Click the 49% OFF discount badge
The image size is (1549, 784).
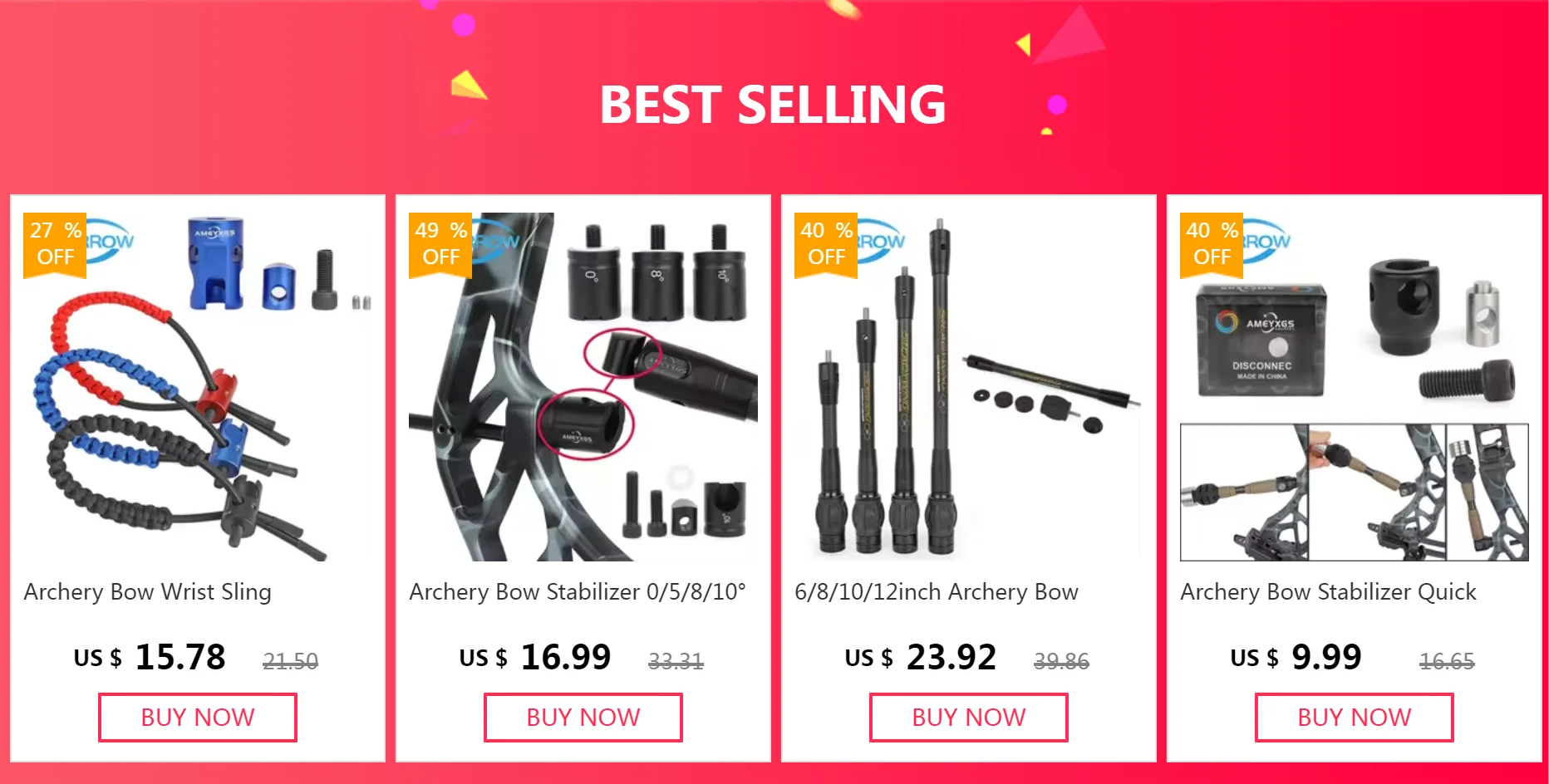click(440, 244)
